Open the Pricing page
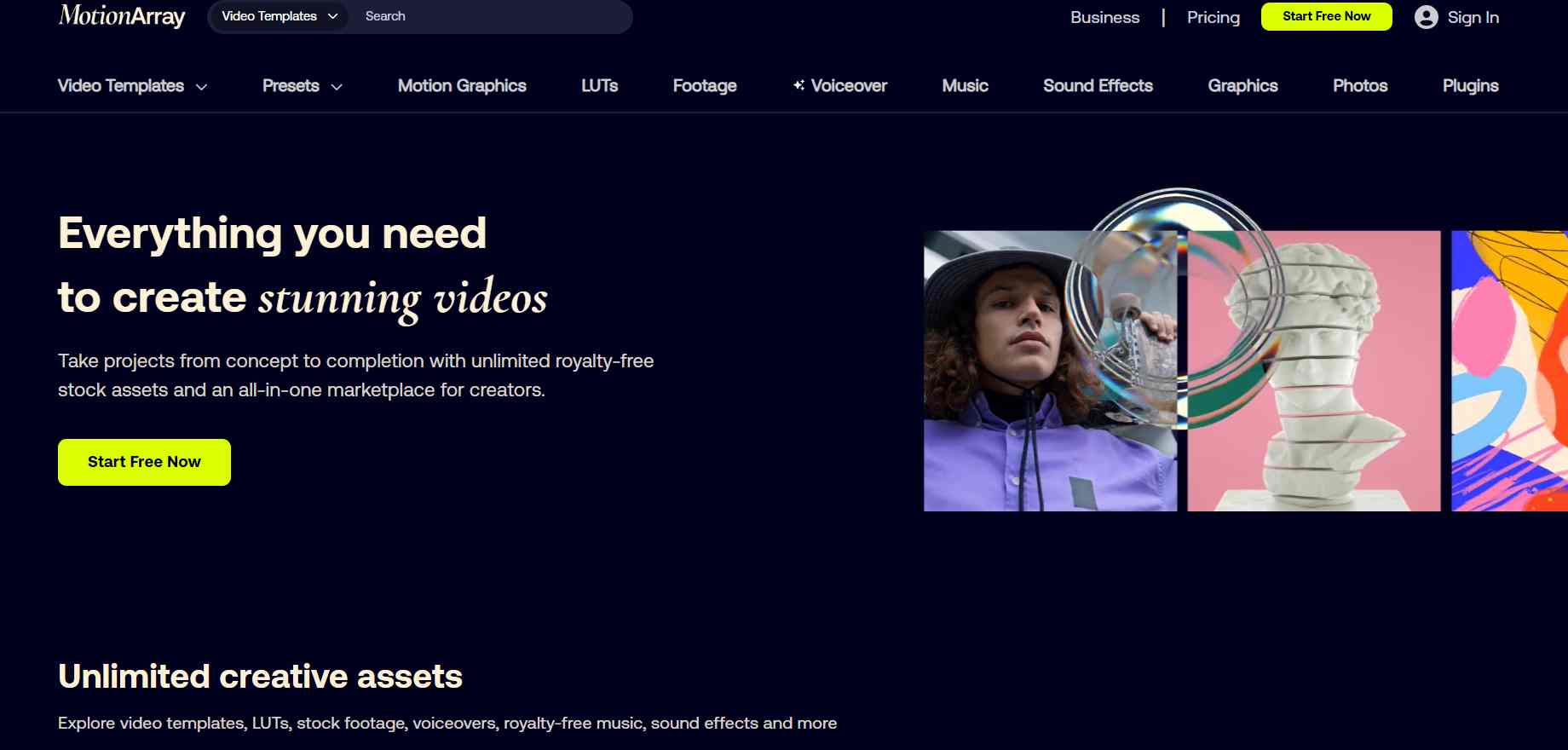1568x750 pixels. pos(1213,17)
